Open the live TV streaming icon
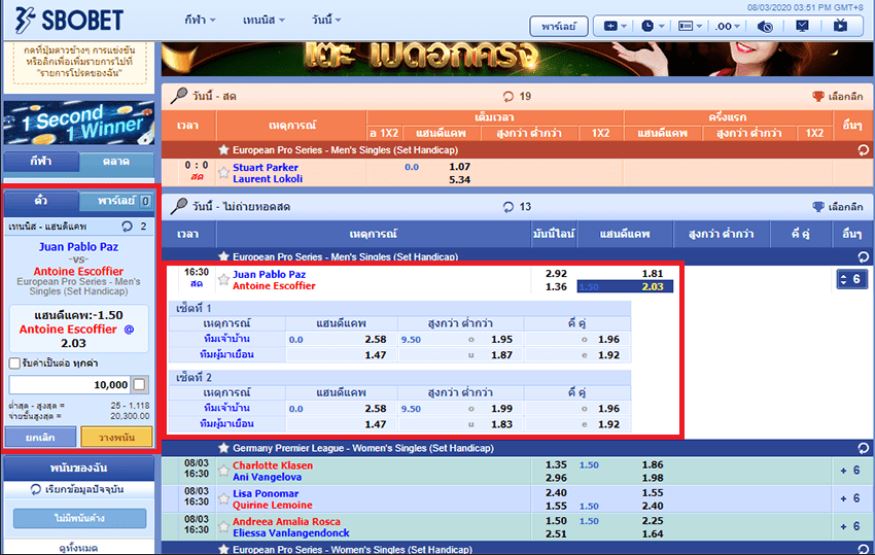This screenshot has height=555, width=875. click(x=840, y=26)
